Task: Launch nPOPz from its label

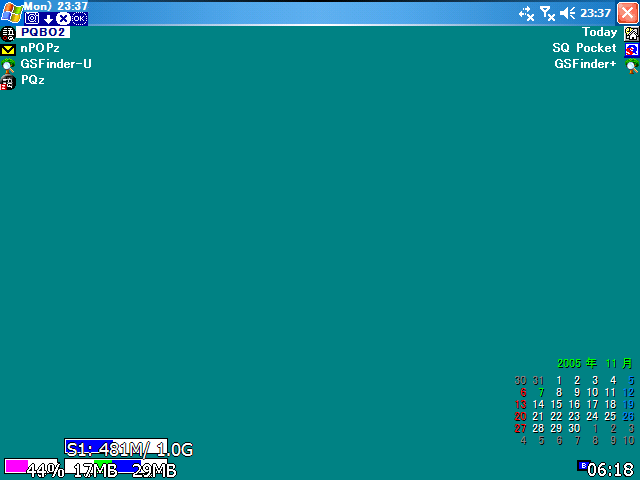Action: 40,48
